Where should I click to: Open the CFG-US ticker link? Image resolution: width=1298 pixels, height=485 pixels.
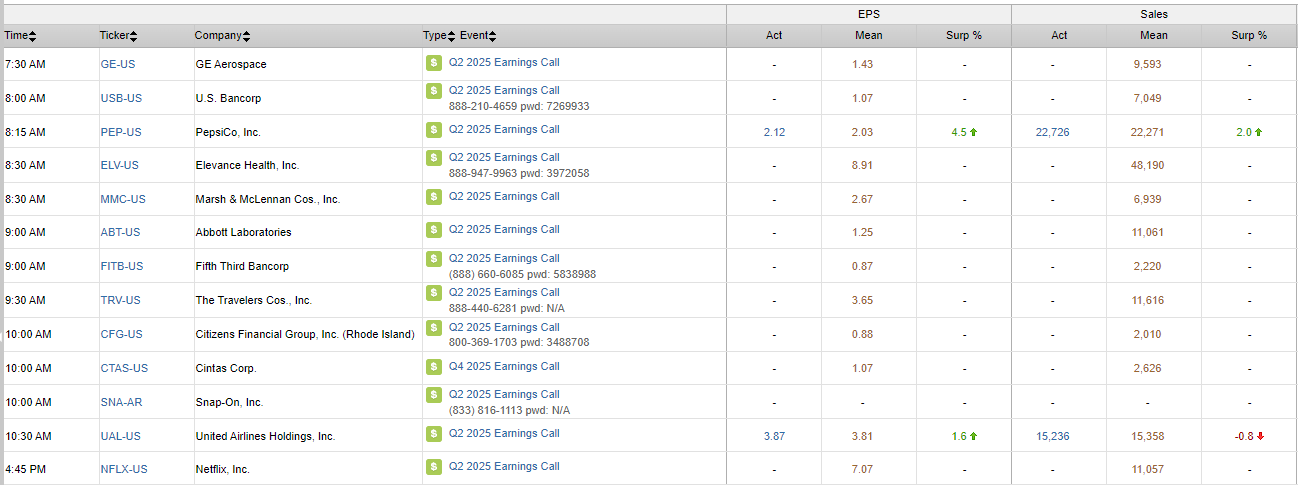[122, 335]
